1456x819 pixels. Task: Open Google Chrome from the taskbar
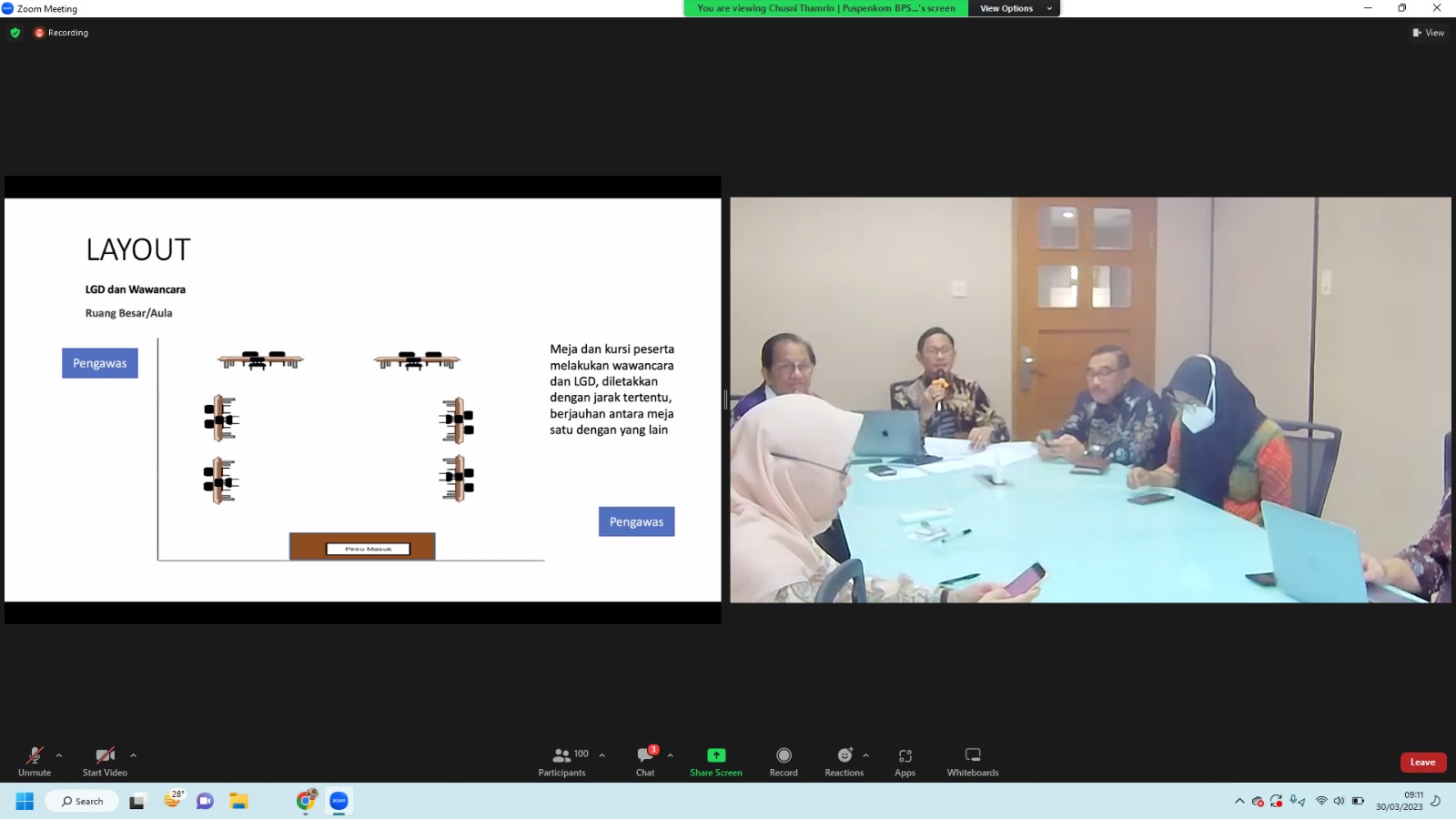pyautogui.click(x=306, y=801)
